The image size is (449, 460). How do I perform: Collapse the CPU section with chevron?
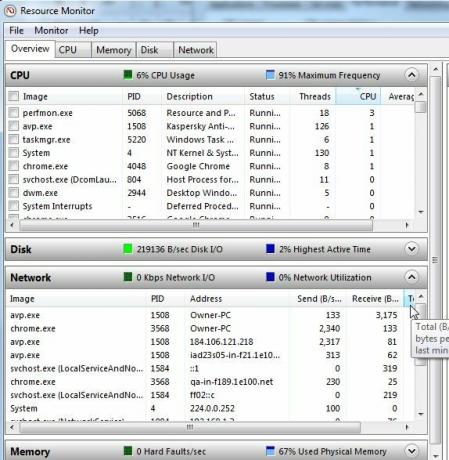pyautogui.click(x=412, y=75)
